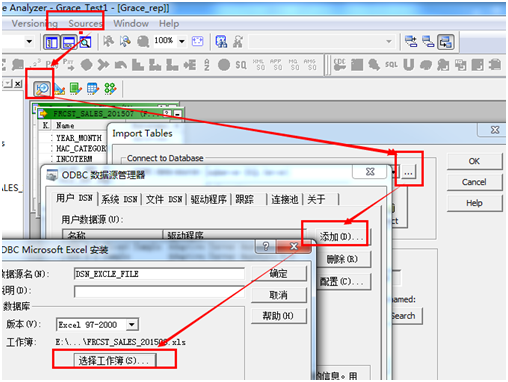Screen dimensions: 508x382
Task: Click the SQL transformation icon
Action: click(391, 64)
